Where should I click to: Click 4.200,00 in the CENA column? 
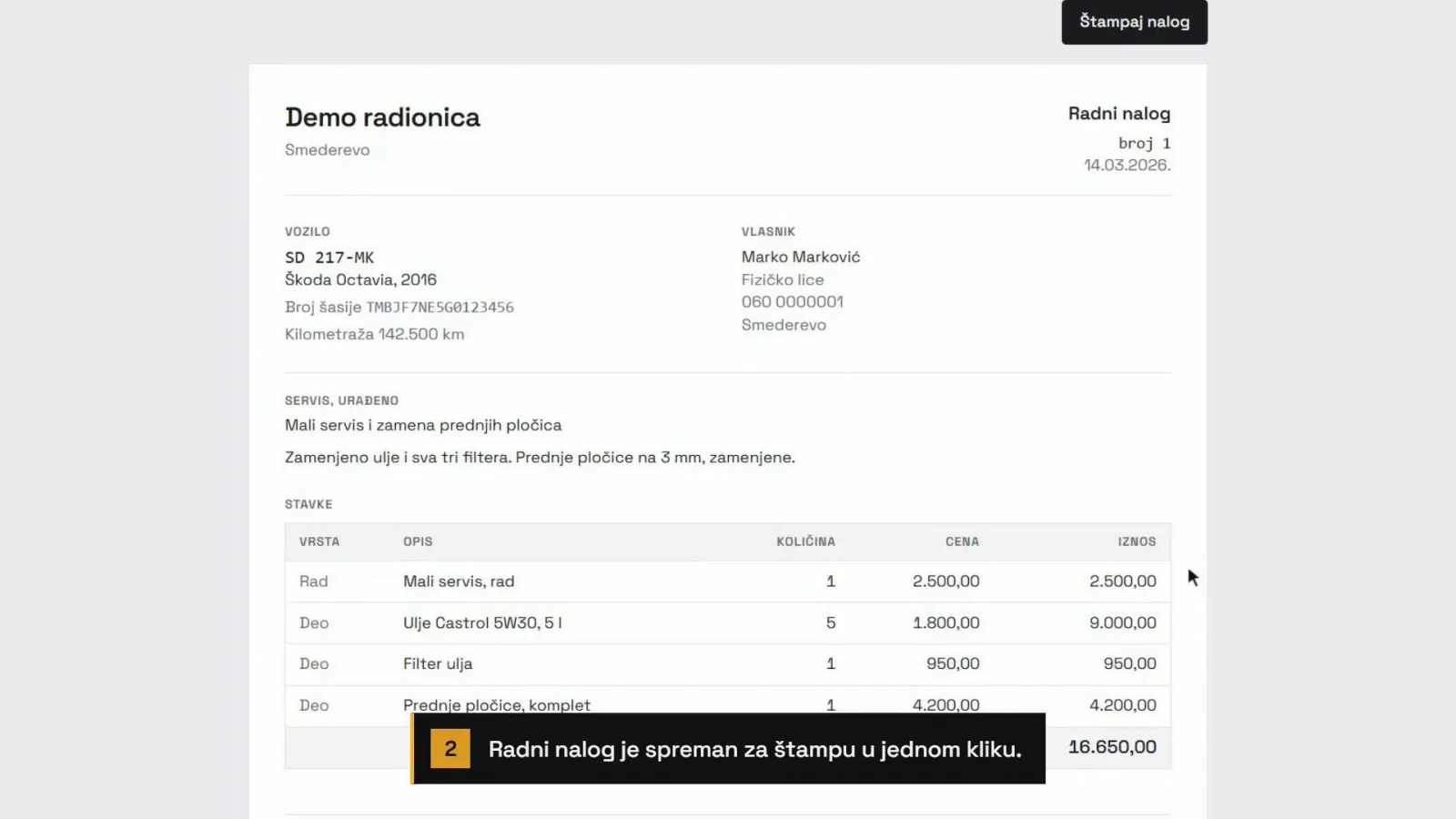coord(946,705)
